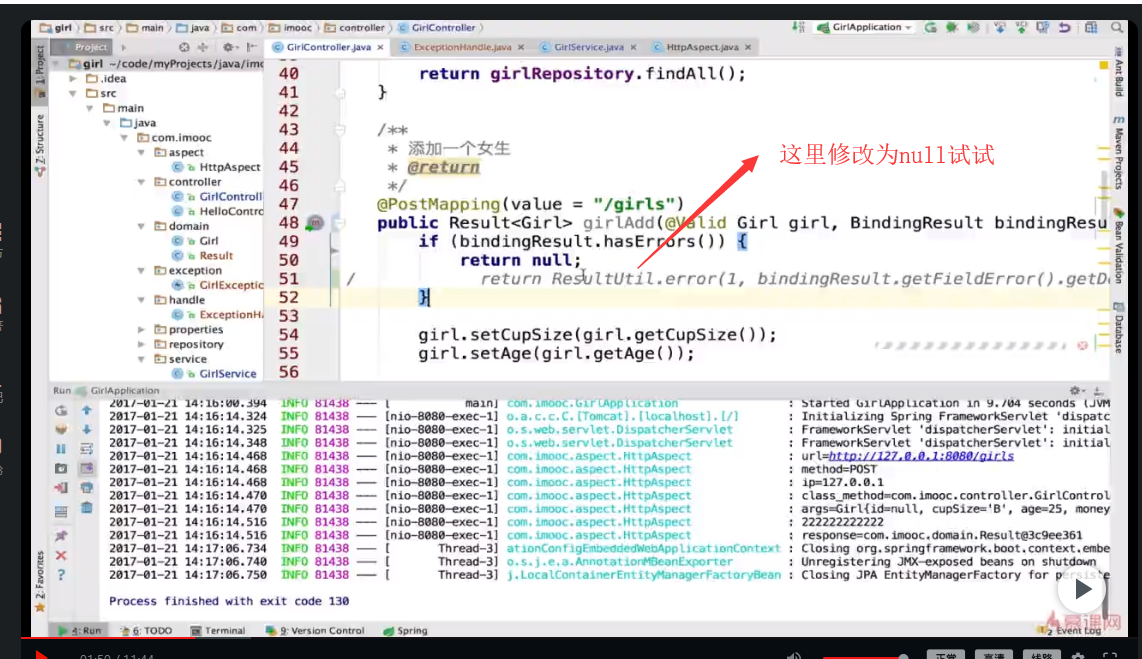Collapse the domain package
The height and width of the screenshot is (659, 1142).
141,226
